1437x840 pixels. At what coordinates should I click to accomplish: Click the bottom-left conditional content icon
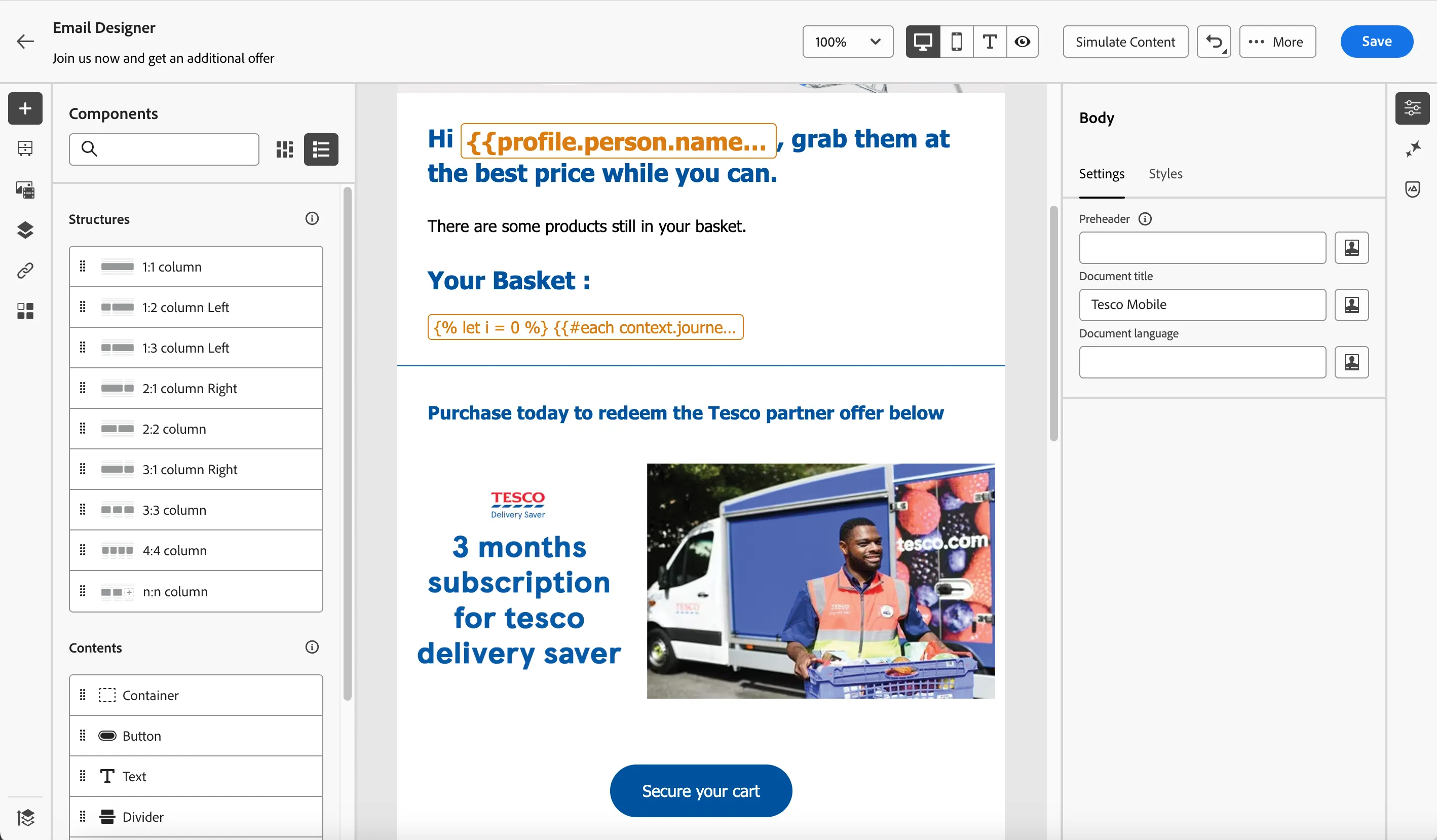(25, 818)
